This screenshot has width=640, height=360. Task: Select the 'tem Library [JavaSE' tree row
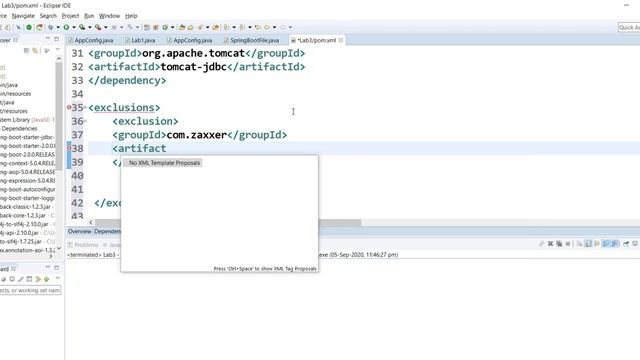coord(27,120)
